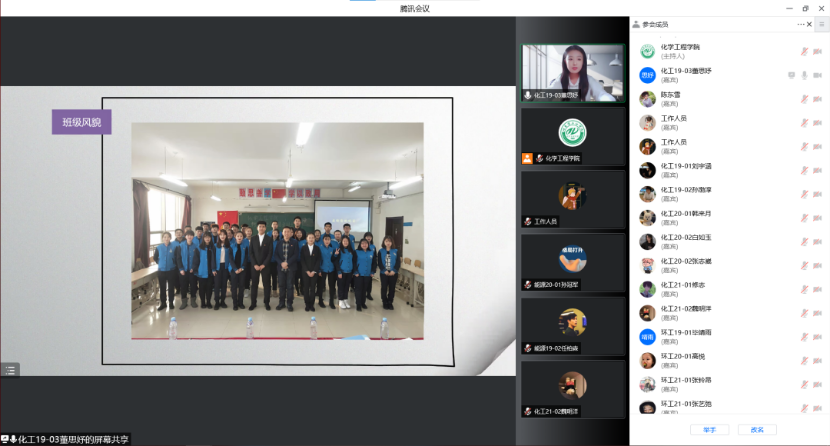830x446 pixels.
Task: Click the muted mic icon for 化工19-01 member
Action: [804, 170]
